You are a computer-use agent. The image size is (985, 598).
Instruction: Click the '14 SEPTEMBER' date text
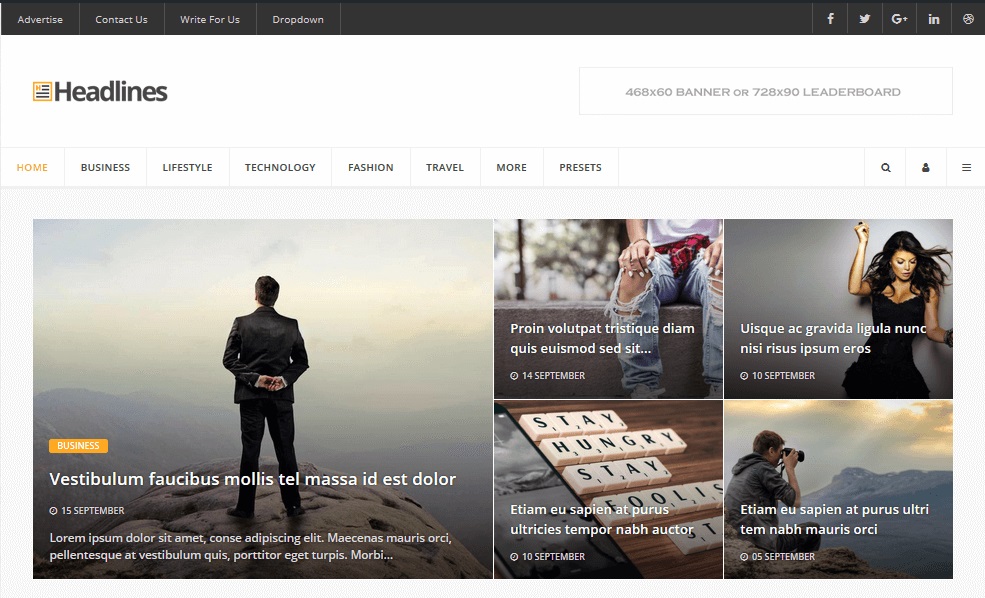tap(553, 376)
